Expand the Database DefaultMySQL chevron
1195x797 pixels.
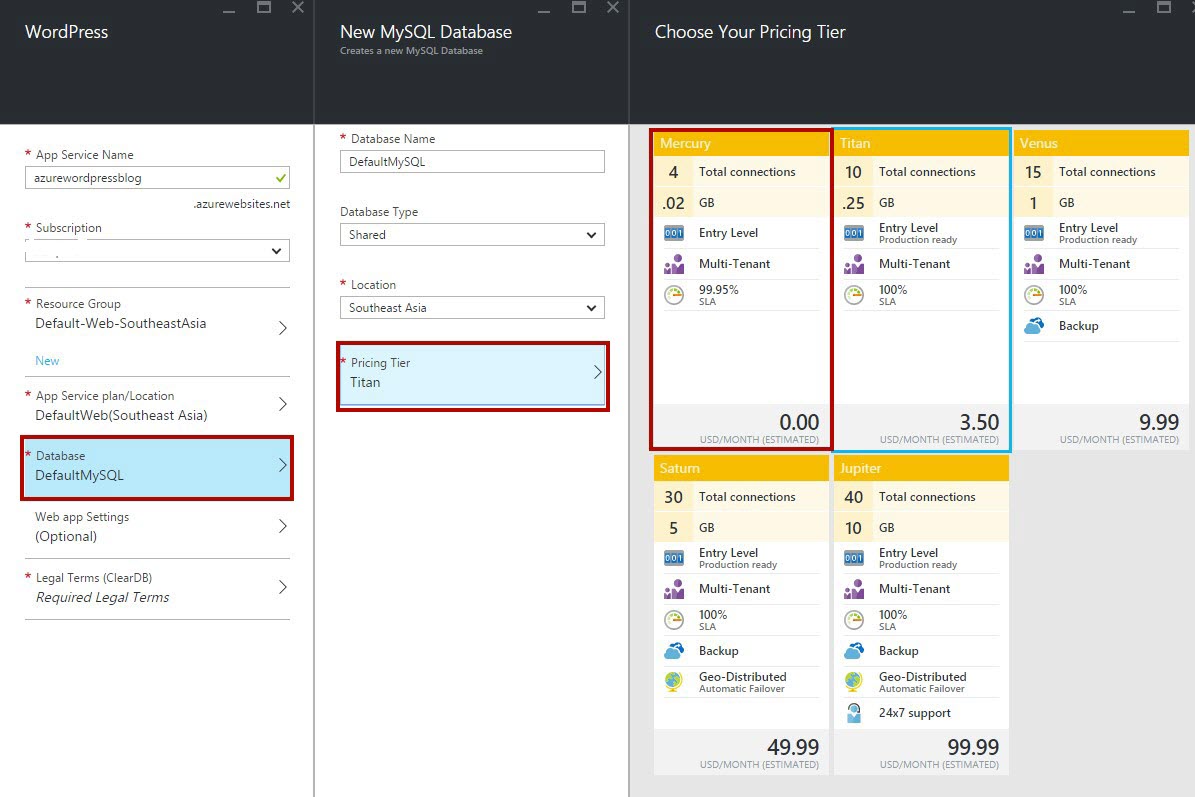coord(282,465)
